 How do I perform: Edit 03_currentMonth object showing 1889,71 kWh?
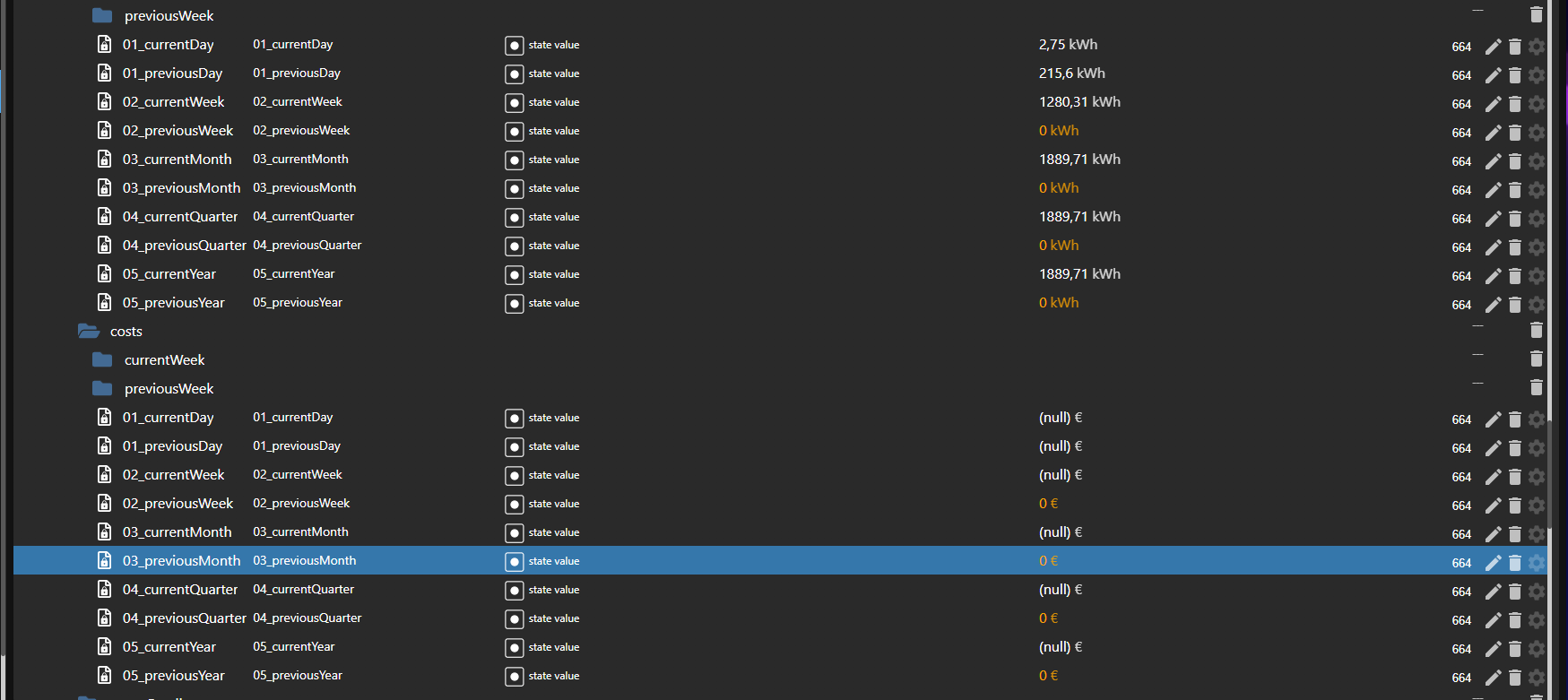(1493, 161)
